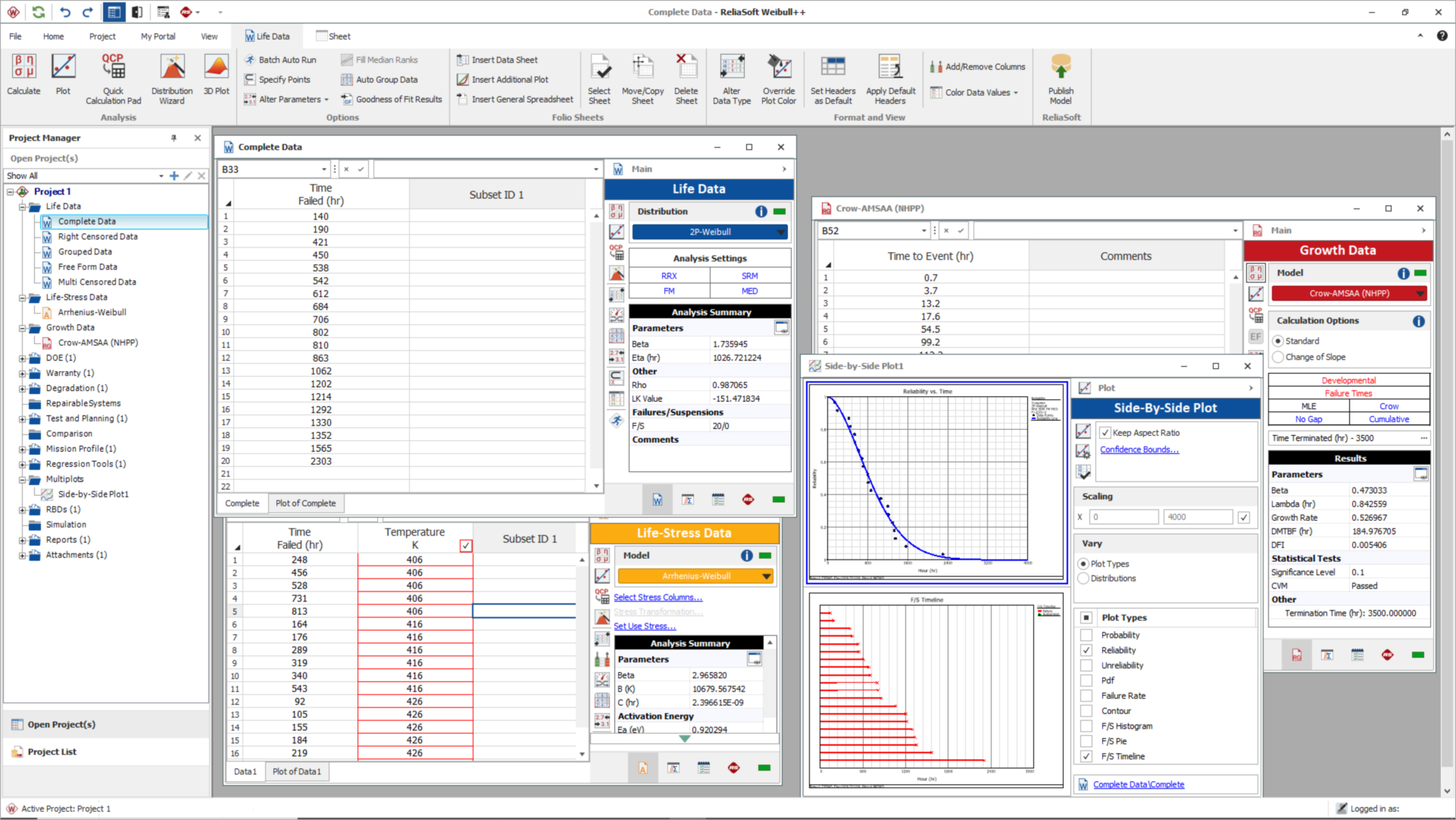
Task: Click Auto Group Data
Action: [380, 80]
